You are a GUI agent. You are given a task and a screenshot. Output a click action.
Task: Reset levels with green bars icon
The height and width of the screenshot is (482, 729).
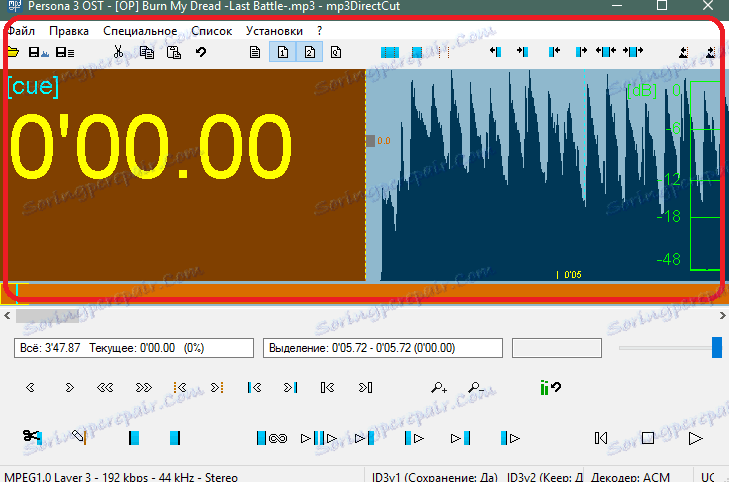point(550,387)
